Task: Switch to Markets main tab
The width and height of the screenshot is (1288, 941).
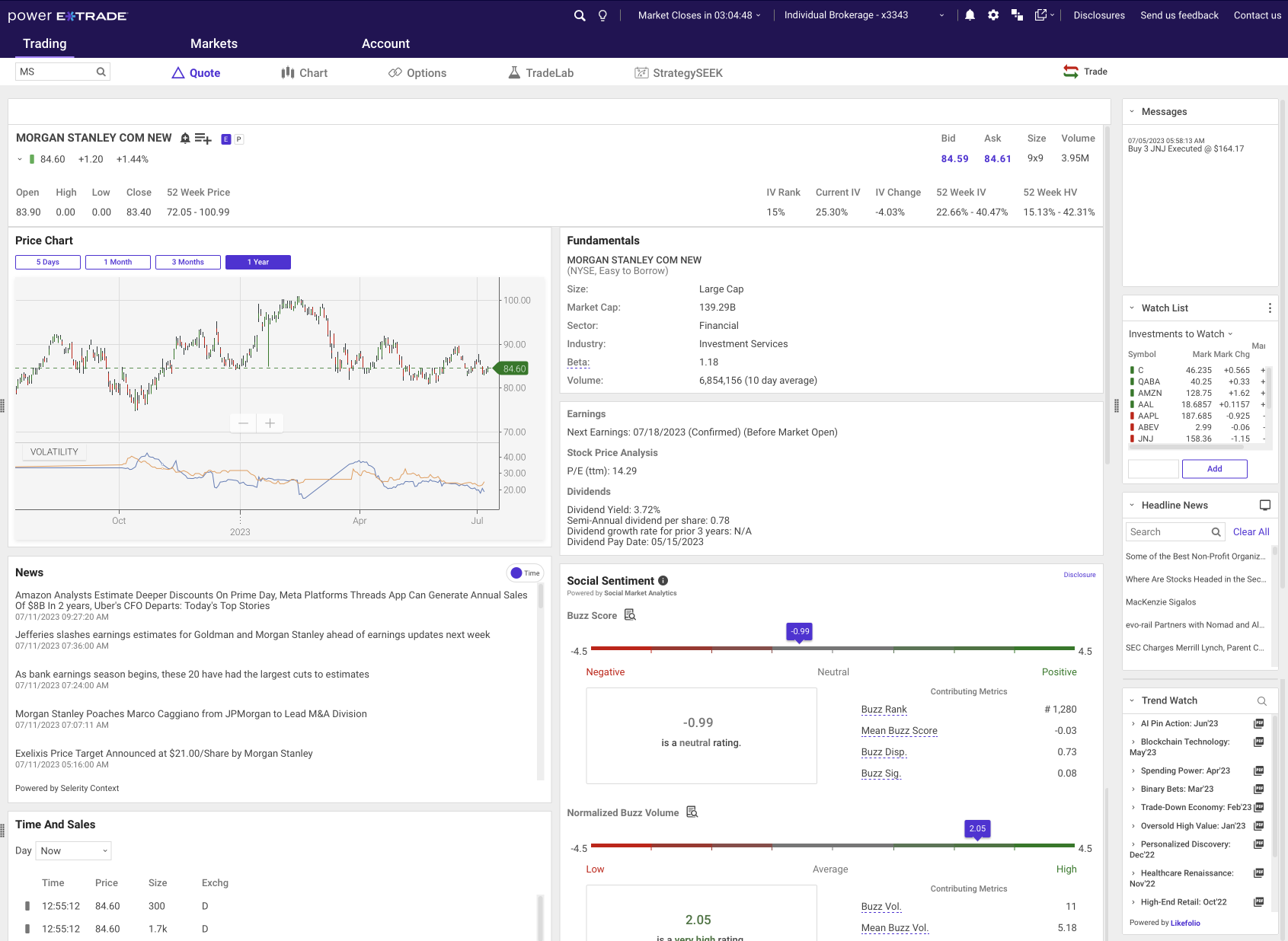Action: click(214, 43)
